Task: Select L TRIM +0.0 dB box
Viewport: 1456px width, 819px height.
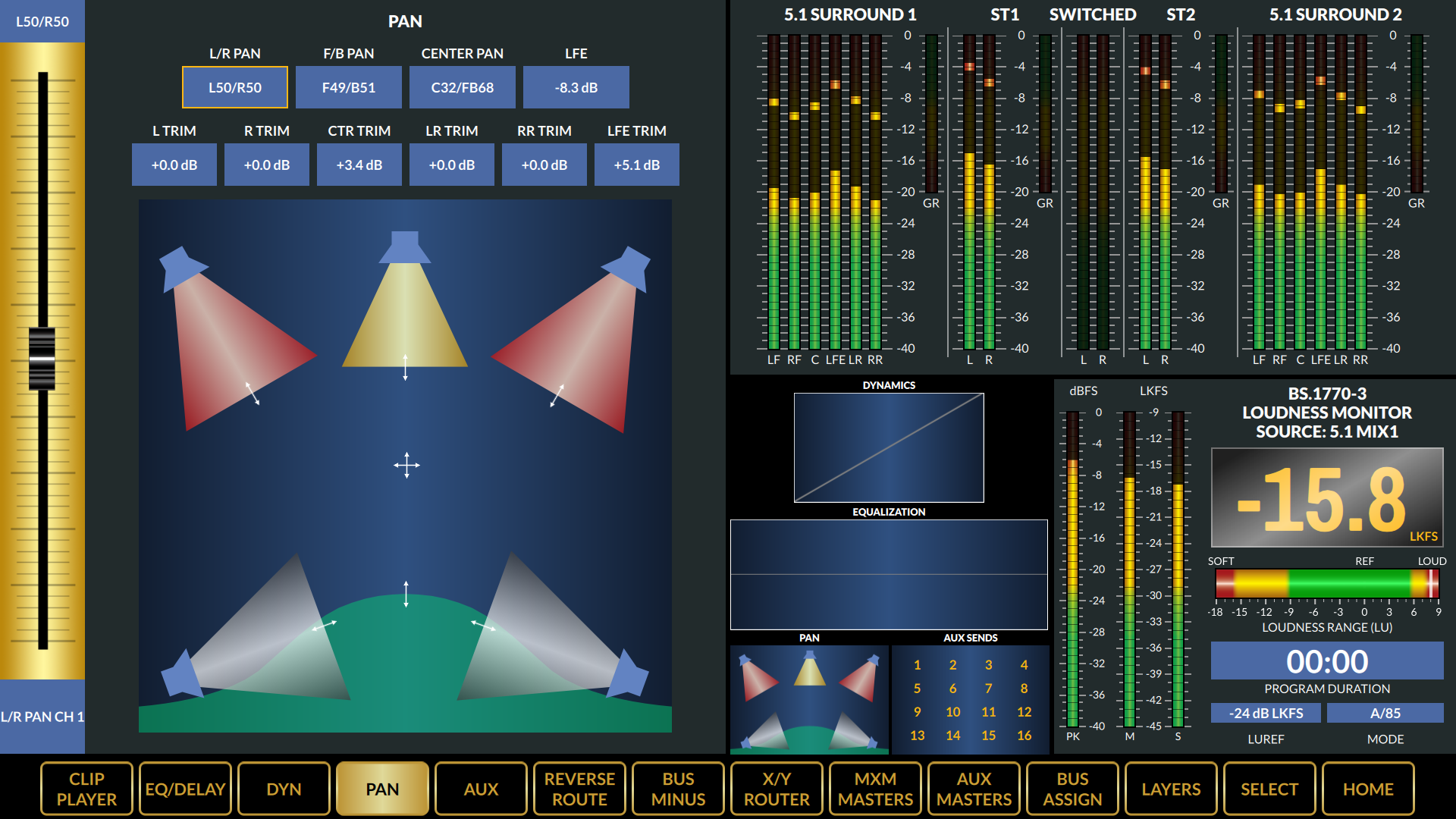Action: coord(174,165)
